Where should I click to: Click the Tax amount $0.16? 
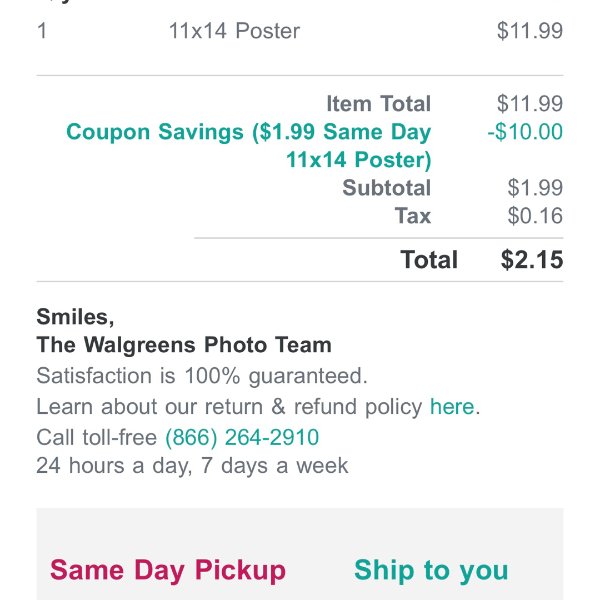[535, 216]
